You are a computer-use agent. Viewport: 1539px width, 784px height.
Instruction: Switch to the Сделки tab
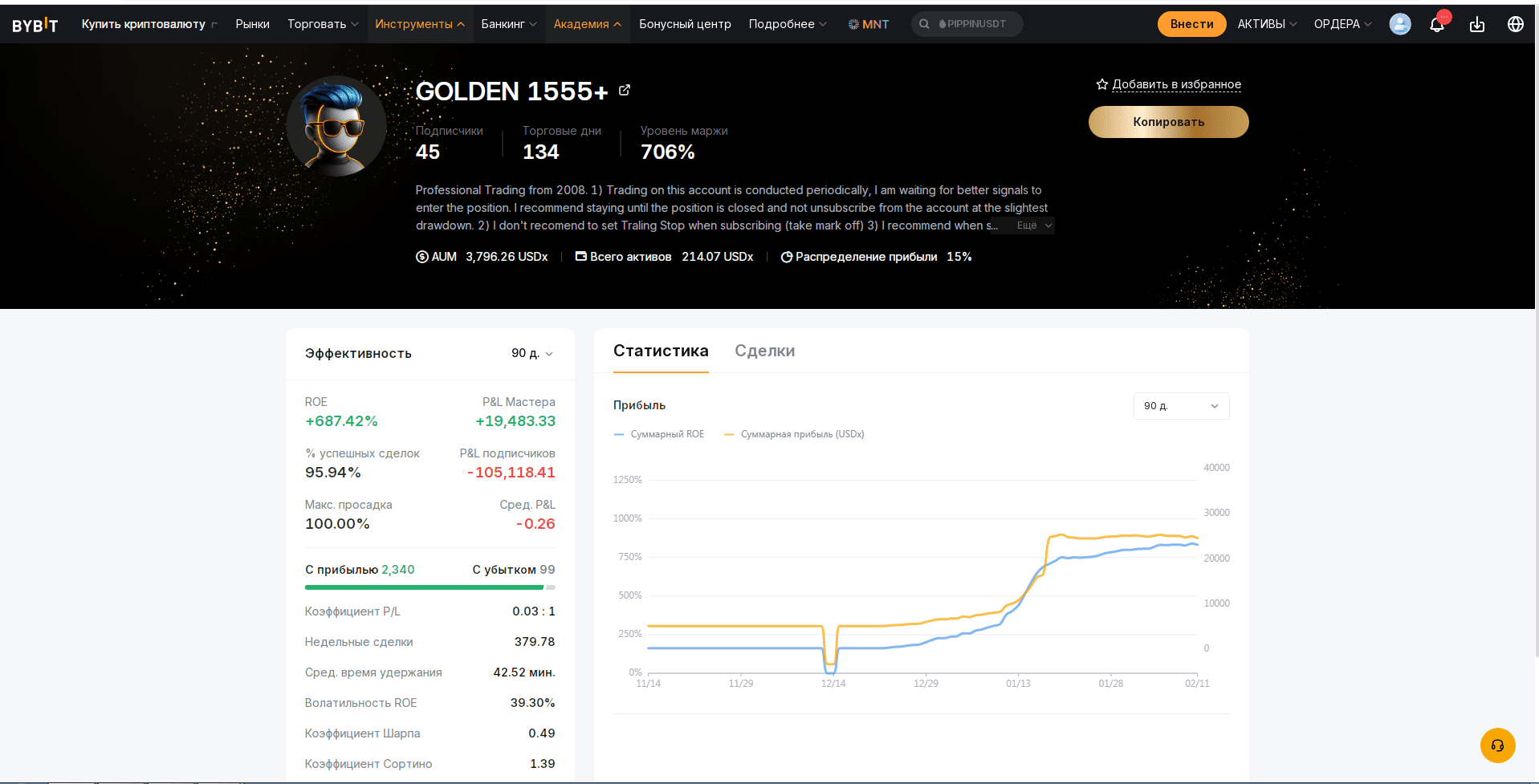765,351
